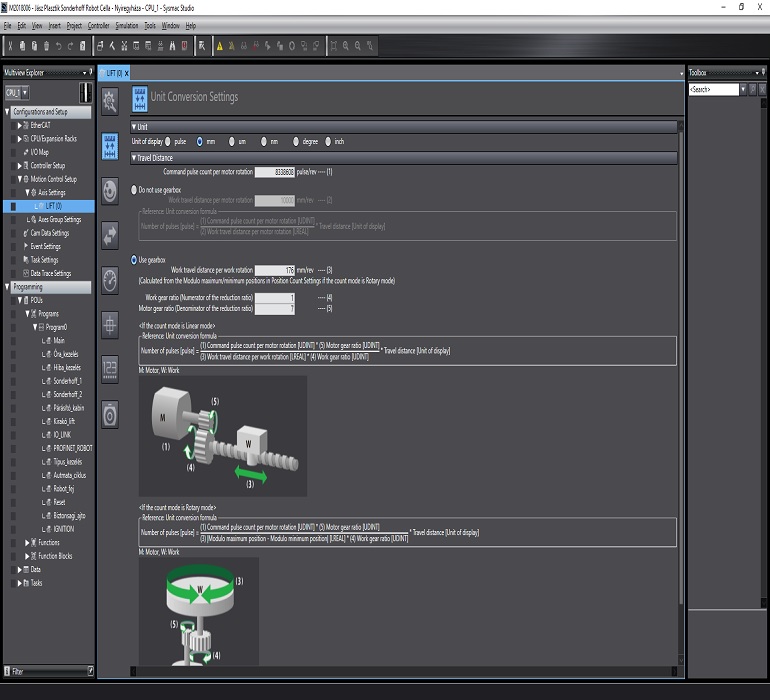Open the Simulation menu
The image size is (770, 700).
click(127, 26)
